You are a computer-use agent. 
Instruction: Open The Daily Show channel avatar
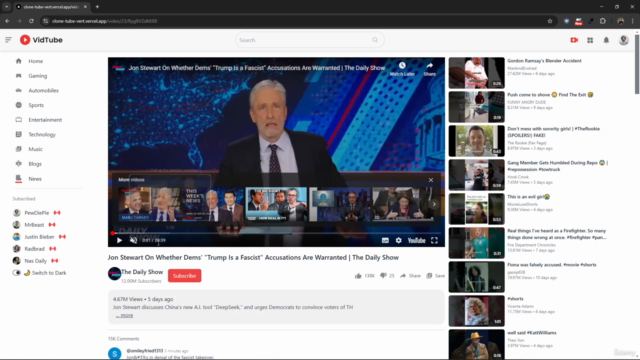(x=114, y=273)
